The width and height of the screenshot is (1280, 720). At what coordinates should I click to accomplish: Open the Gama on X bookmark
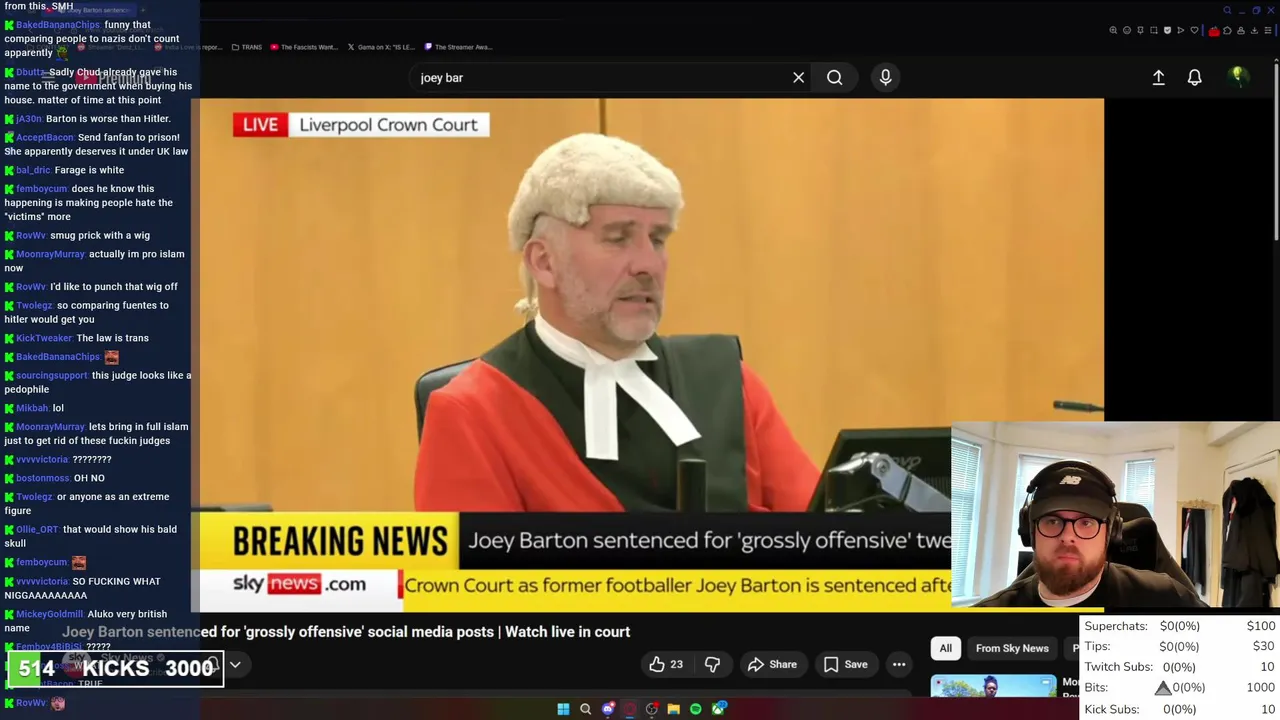click(381, 47)
